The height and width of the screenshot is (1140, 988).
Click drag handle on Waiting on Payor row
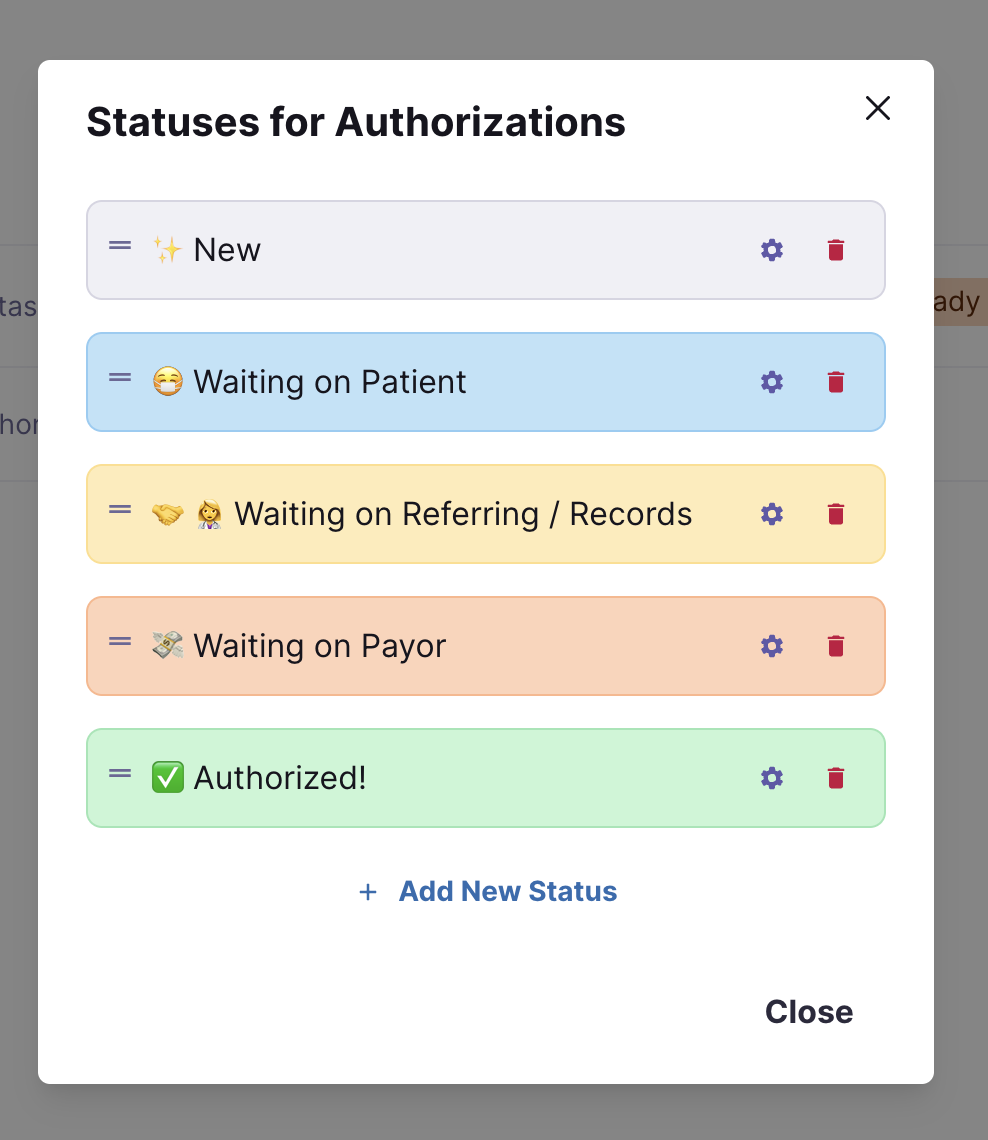[x=120, y=641]
